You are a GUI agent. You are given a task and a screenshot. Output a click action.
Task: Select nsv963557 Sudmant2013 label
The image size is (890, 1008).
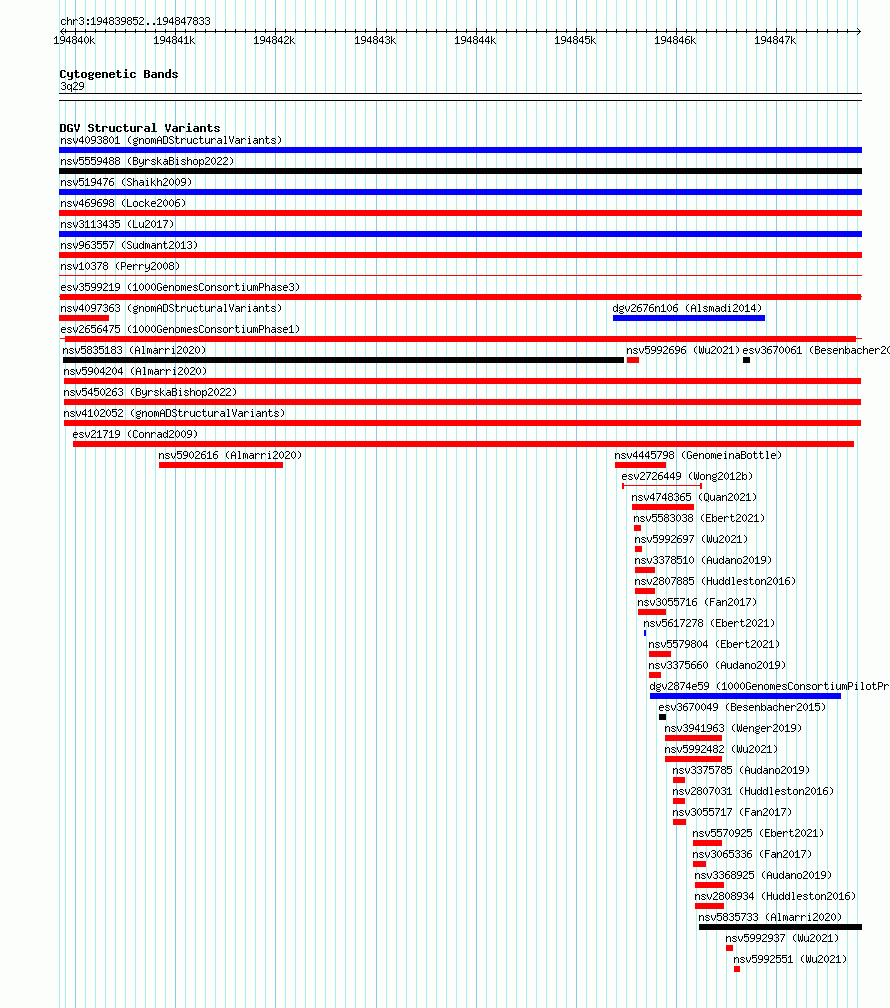point(129,246)
